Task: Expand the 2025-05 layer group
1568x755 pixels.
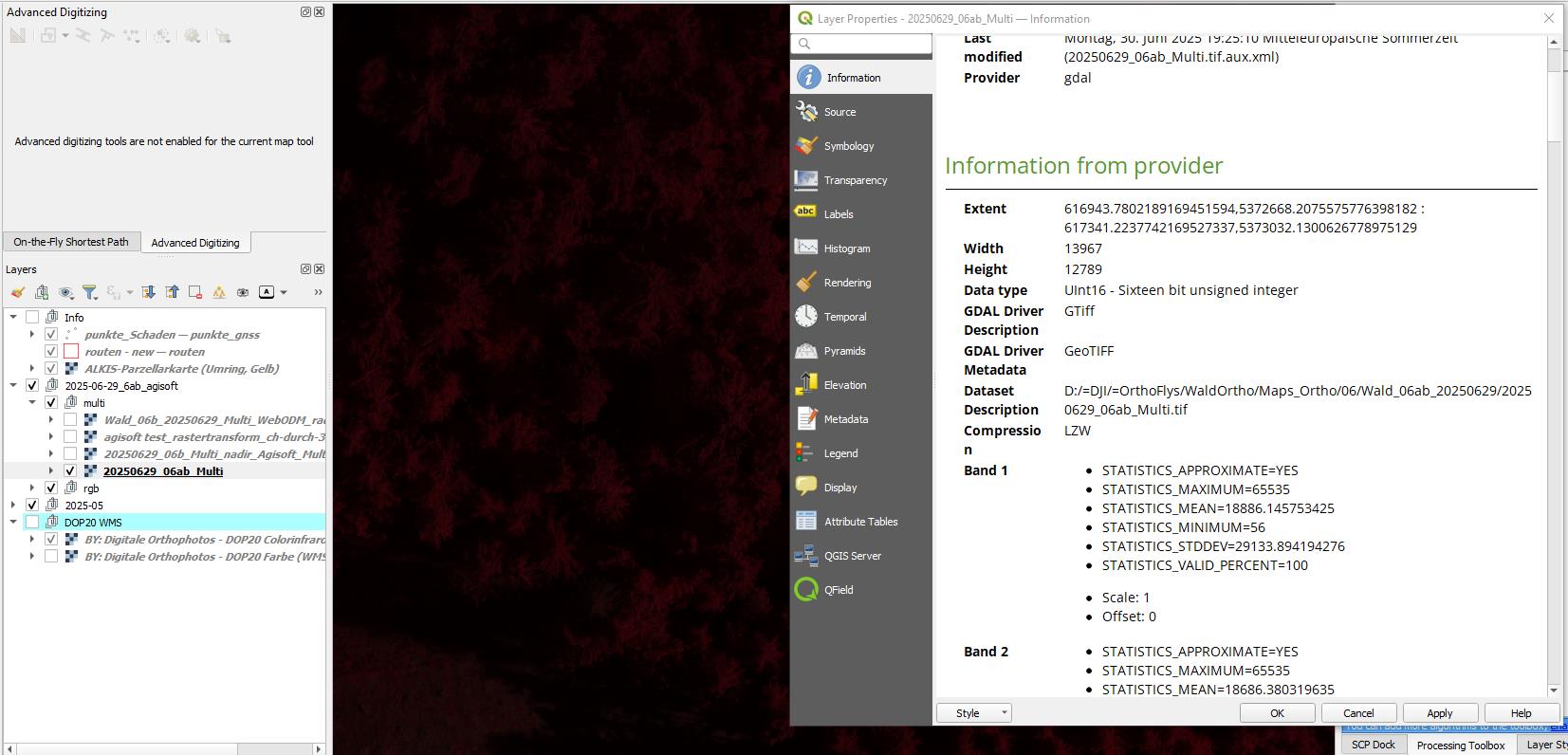Action: (x=13, y=505)
